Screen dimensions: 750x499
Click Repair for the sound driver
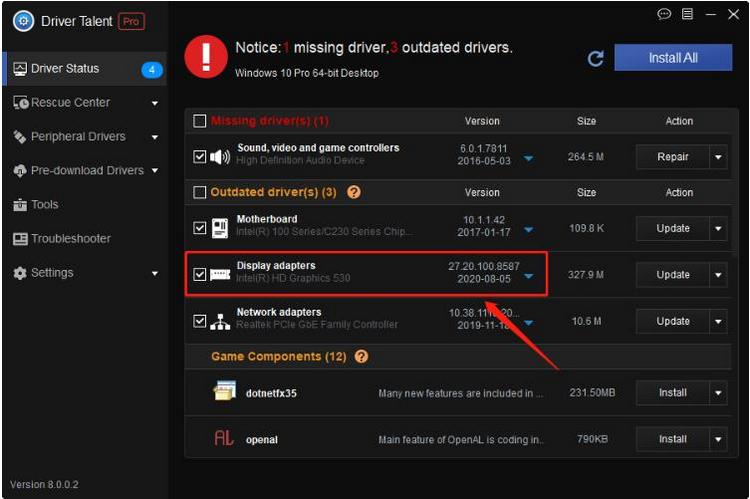click(x=673, y=157)
